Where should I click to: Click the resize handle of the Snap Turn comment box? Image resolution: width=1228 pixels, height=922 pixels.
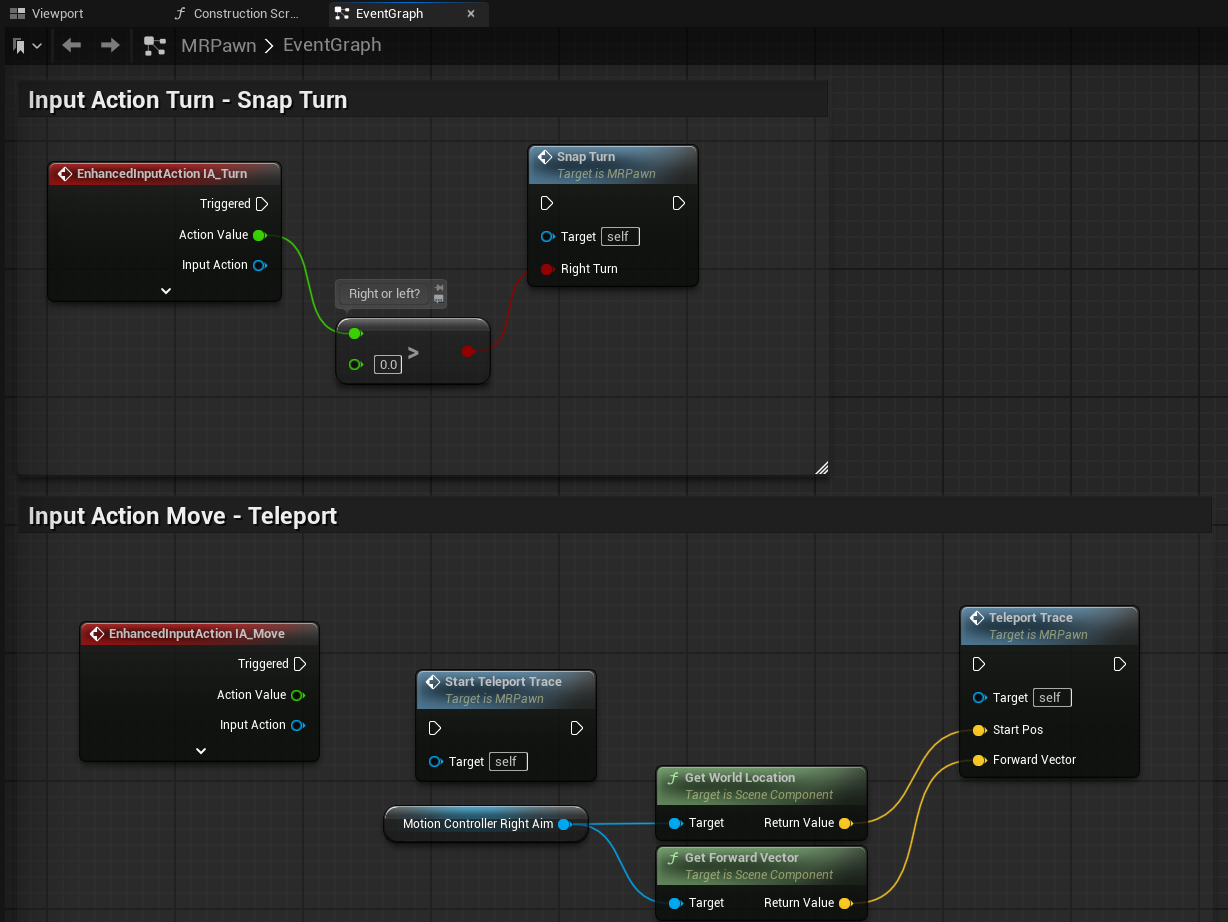coord(821,467)
